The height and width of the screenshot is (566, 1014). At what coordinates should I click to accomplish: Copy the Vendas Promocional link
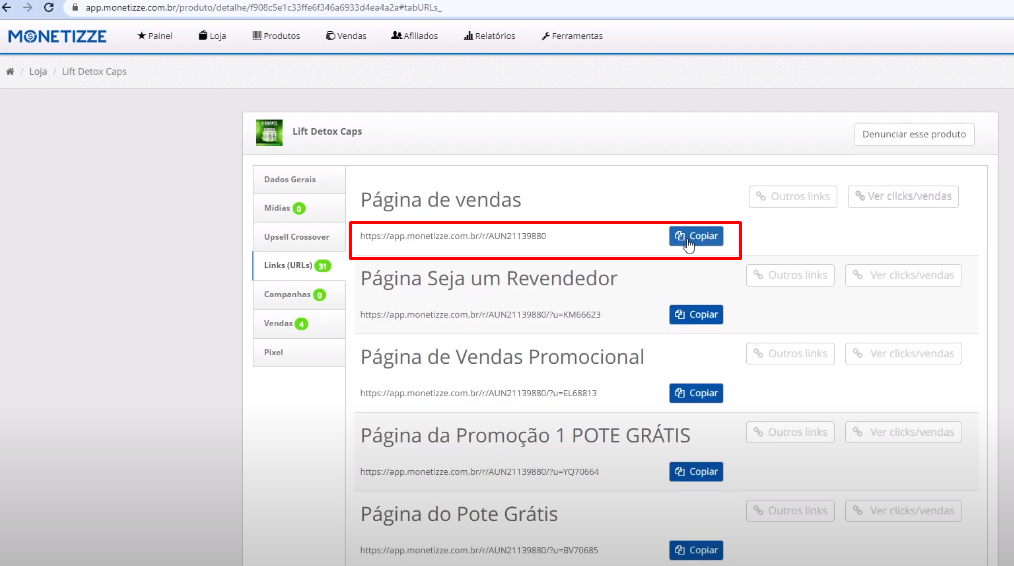[x=696, y=393]
